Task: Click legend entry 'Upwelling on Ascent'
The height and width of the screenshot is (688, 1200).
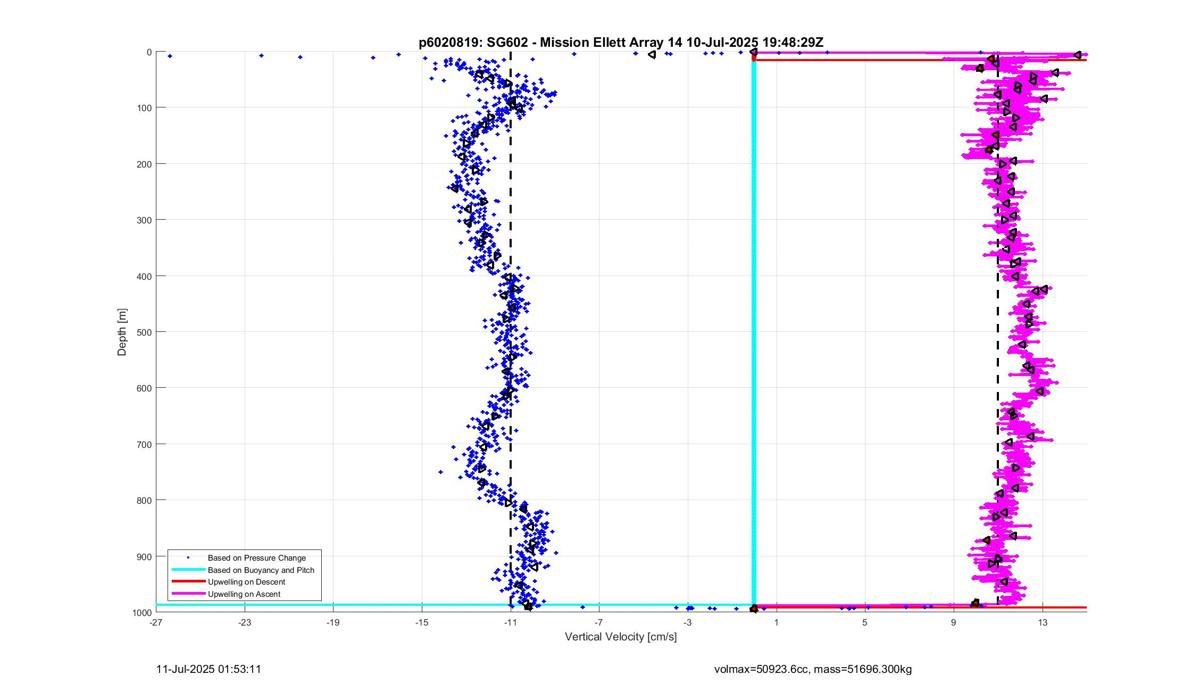Action: pos(244,594)
